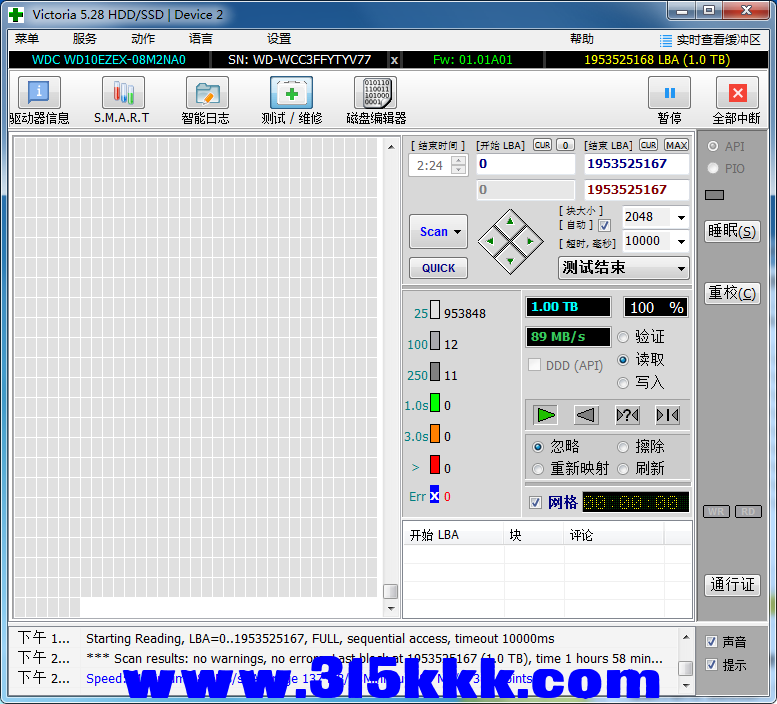
Task: Click the RD indicator
Action: click(x=748, y=512)
